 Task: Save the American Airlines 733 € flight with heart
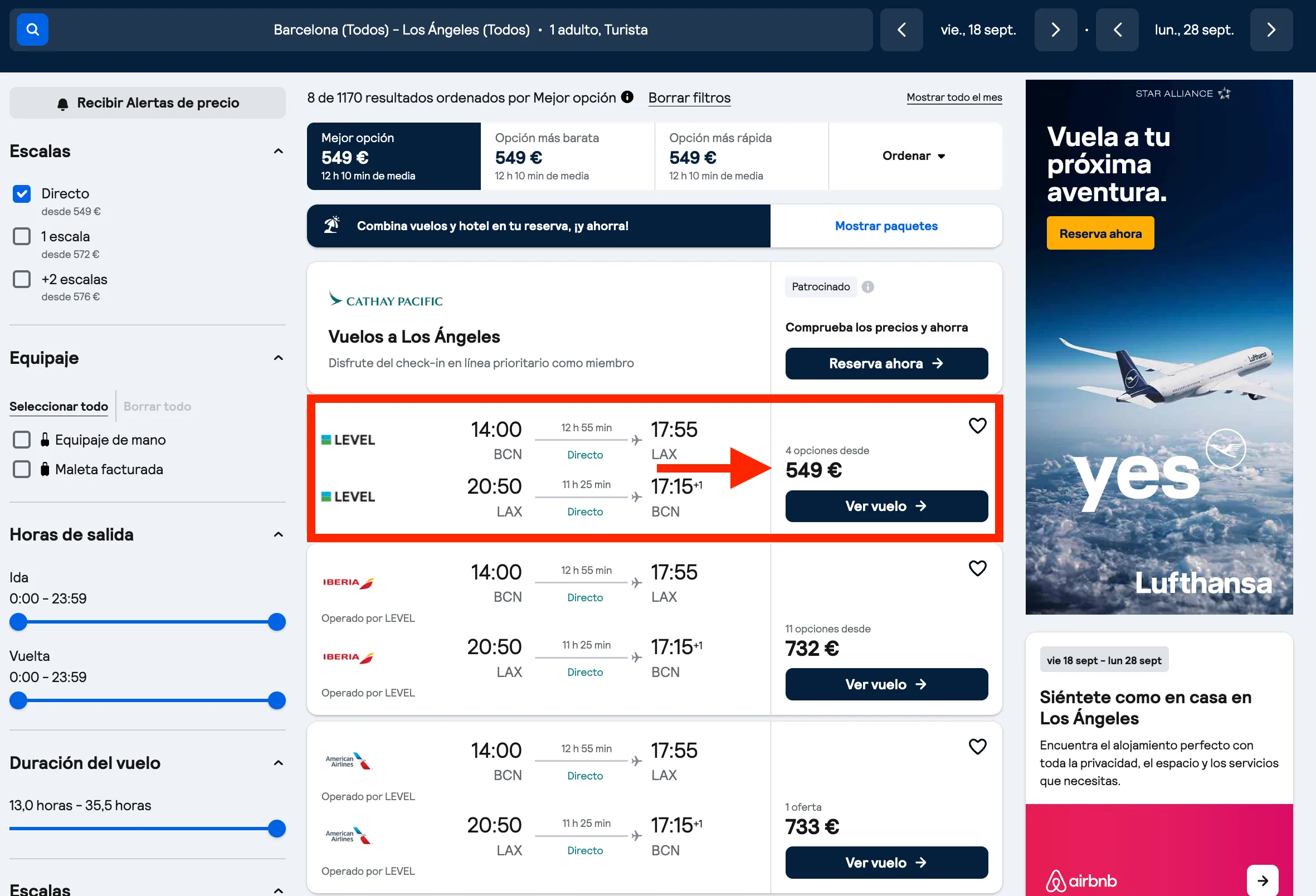[977, 747]
